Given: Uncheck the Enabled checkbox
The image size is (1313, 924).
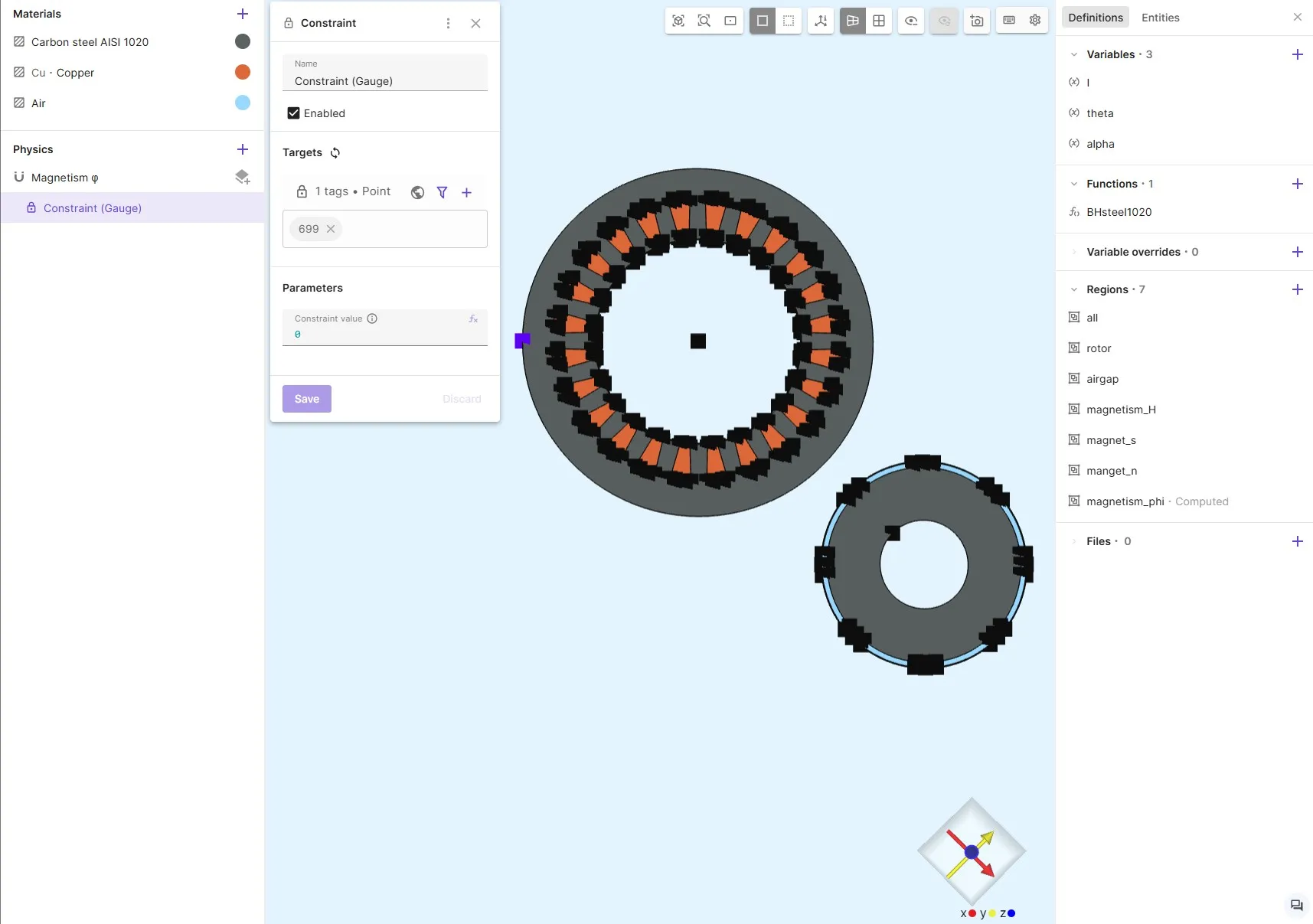Looking at the screenshot, I should tap(293, 113).
